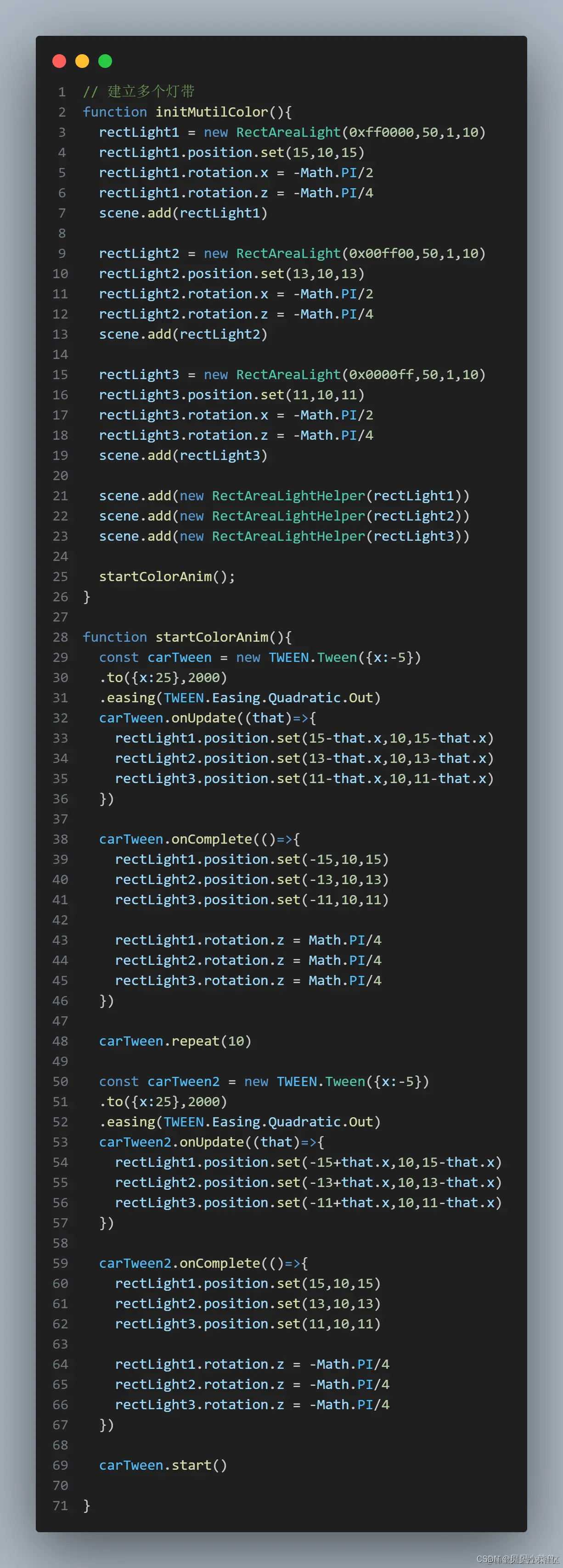Click "function initMutilColor(){" declaration
The width and height of the screenshot is (563, 1568).
click(187, 112)
